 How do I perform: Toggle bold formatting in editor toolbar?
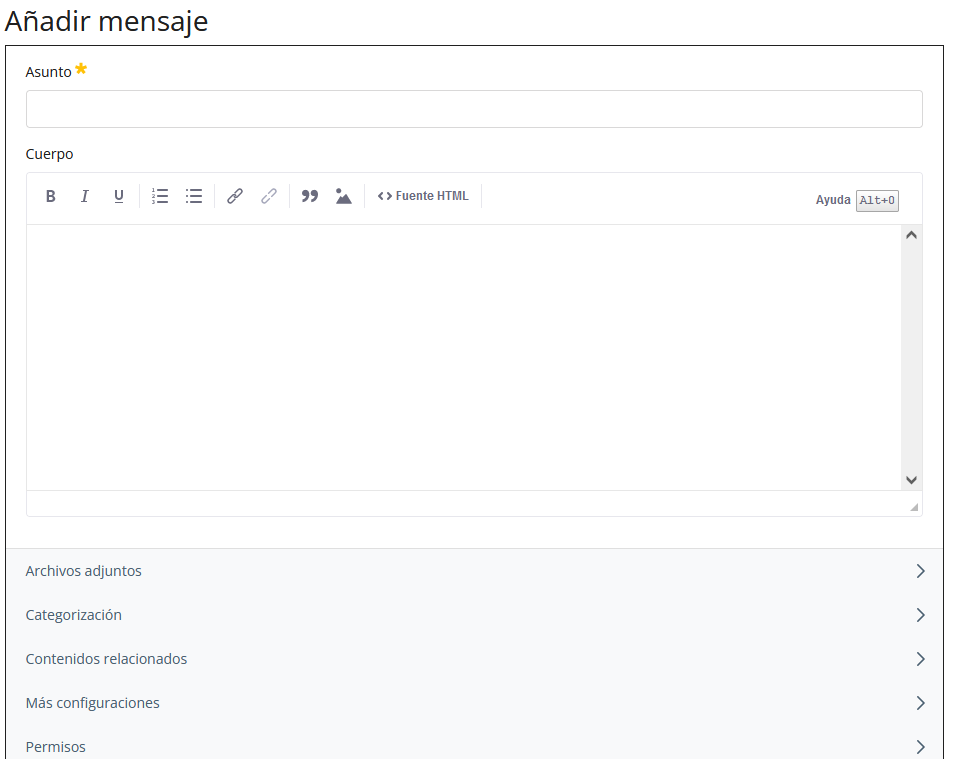click(51, 196)
